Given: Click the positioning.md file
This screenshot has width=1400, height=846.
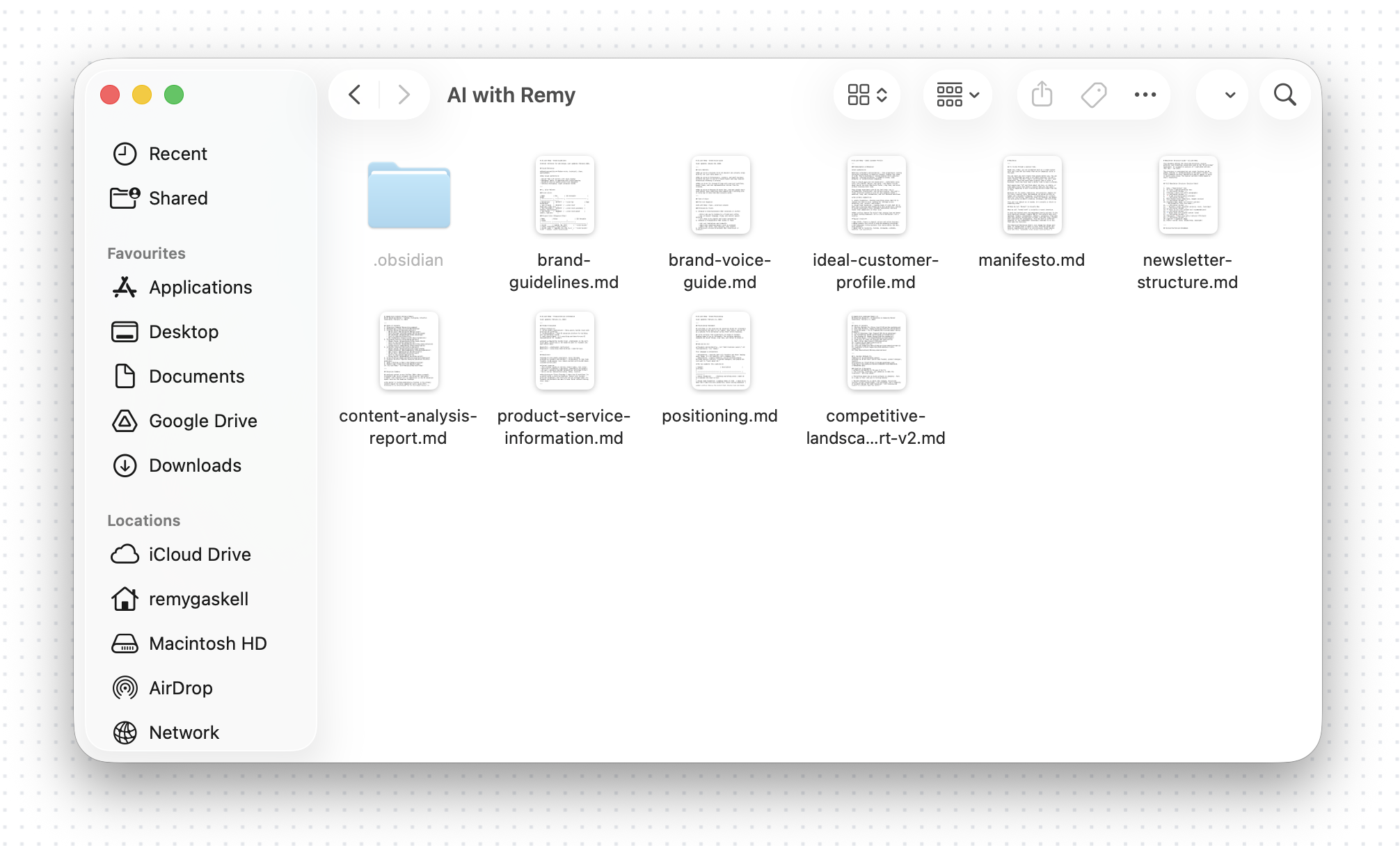Looking at the screenshot, I should click(x=719, y=351).
